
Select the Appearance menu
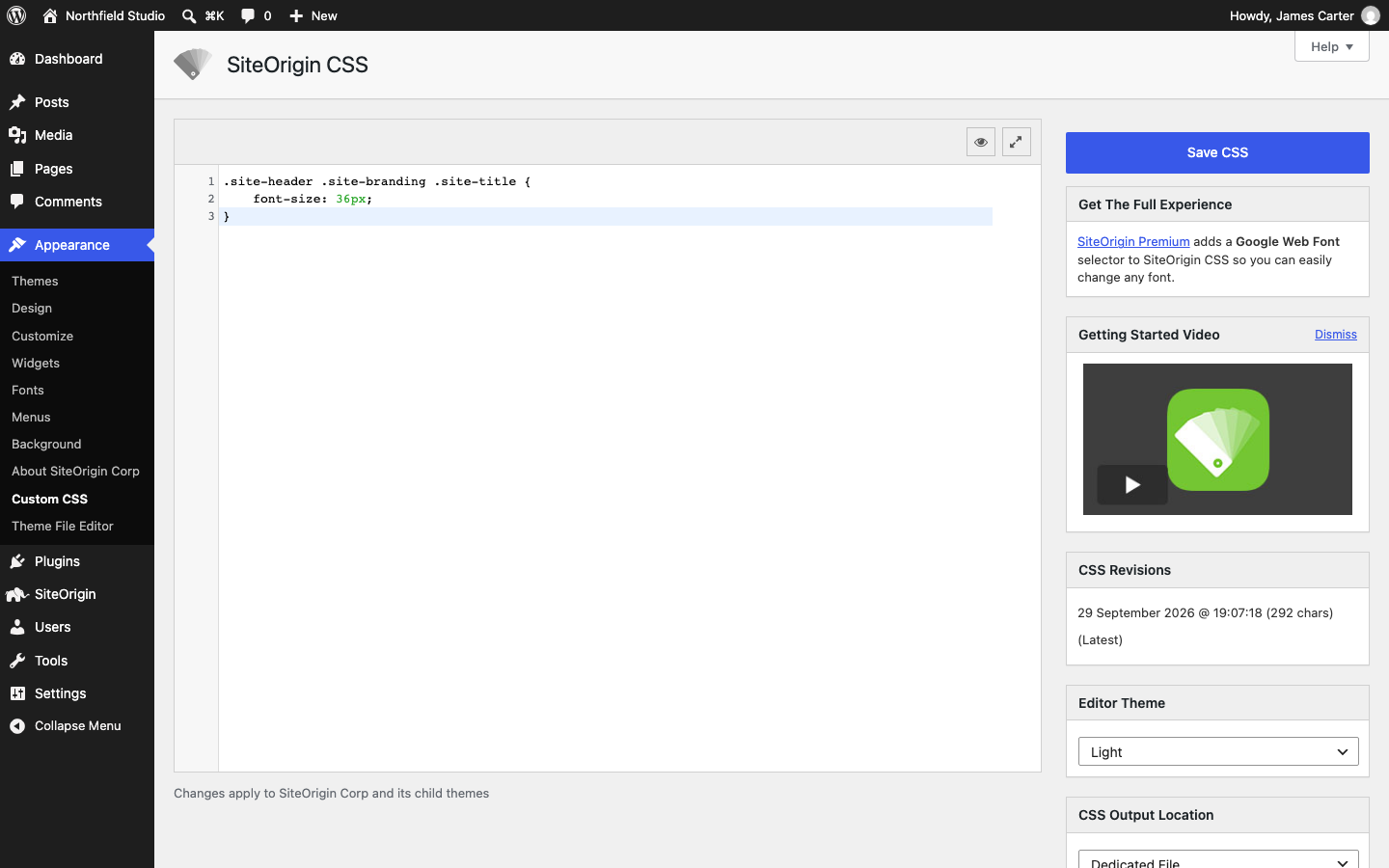[77, 245]
